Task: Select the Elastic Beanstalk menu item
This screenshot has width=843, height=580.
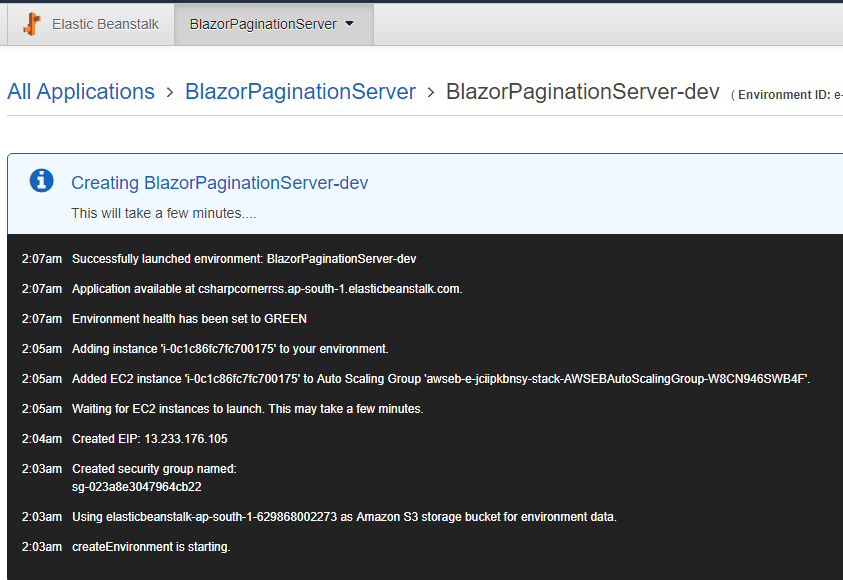Action: point(103,24)
